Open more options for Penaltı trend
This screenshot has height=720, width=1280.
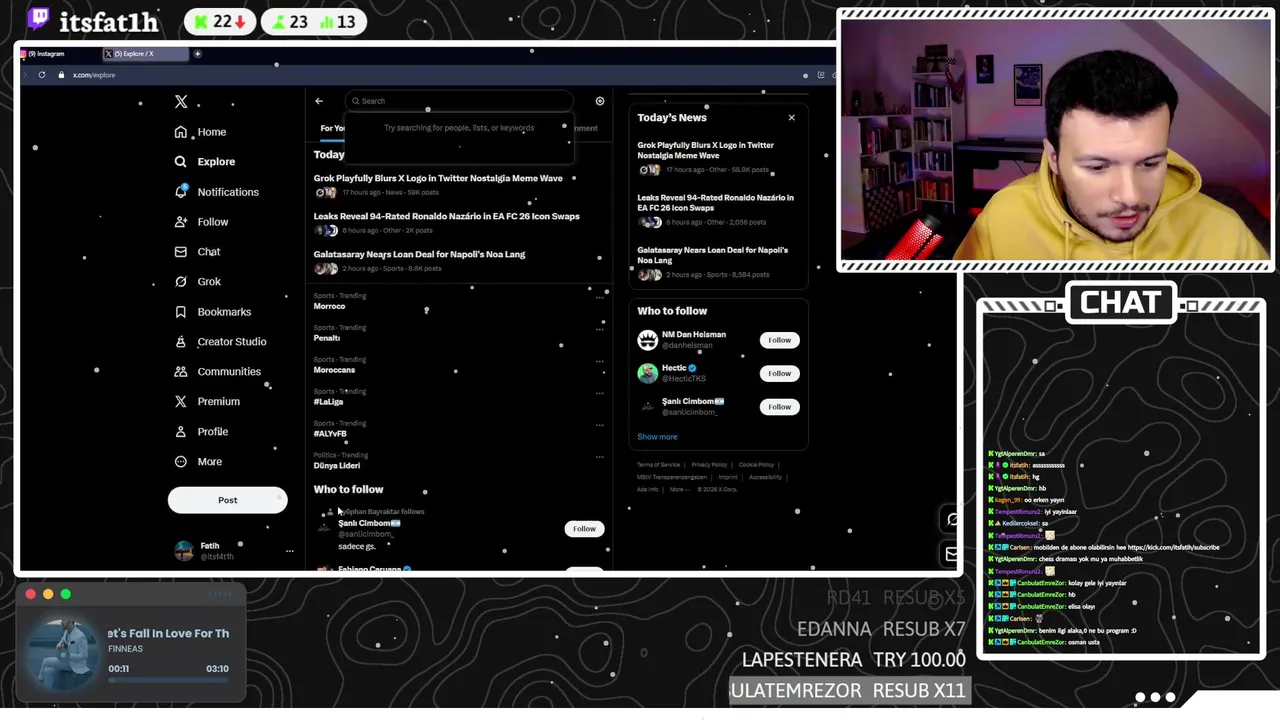tap(600, 329)
